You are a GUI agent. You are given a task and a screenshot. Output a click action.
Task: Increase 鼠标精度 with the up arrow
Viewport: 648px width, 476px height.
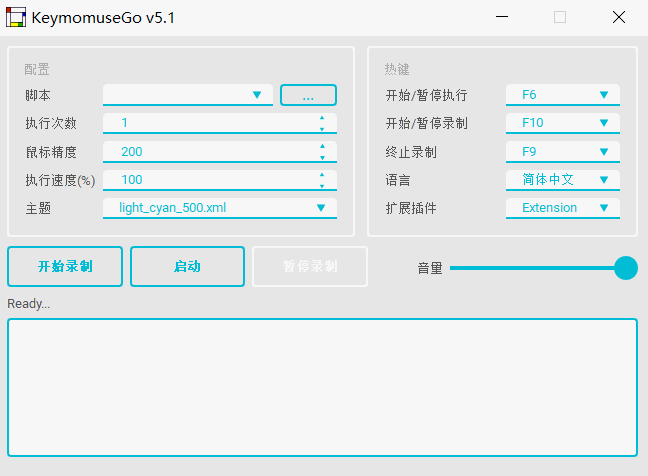[x=322, y=146]
